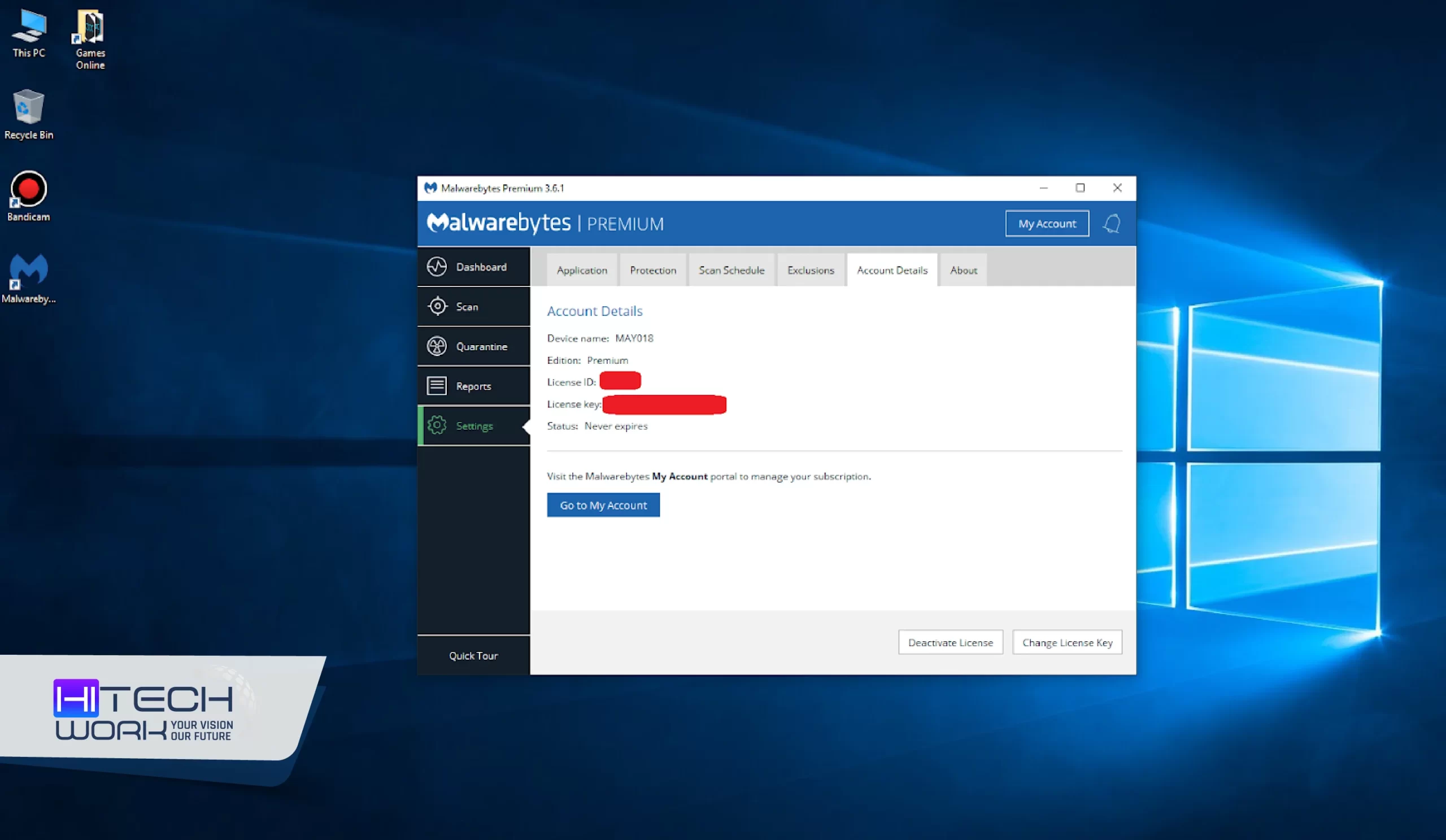Open the Dashboard sidebar section
1446x840 pixels.
(473, 267)
